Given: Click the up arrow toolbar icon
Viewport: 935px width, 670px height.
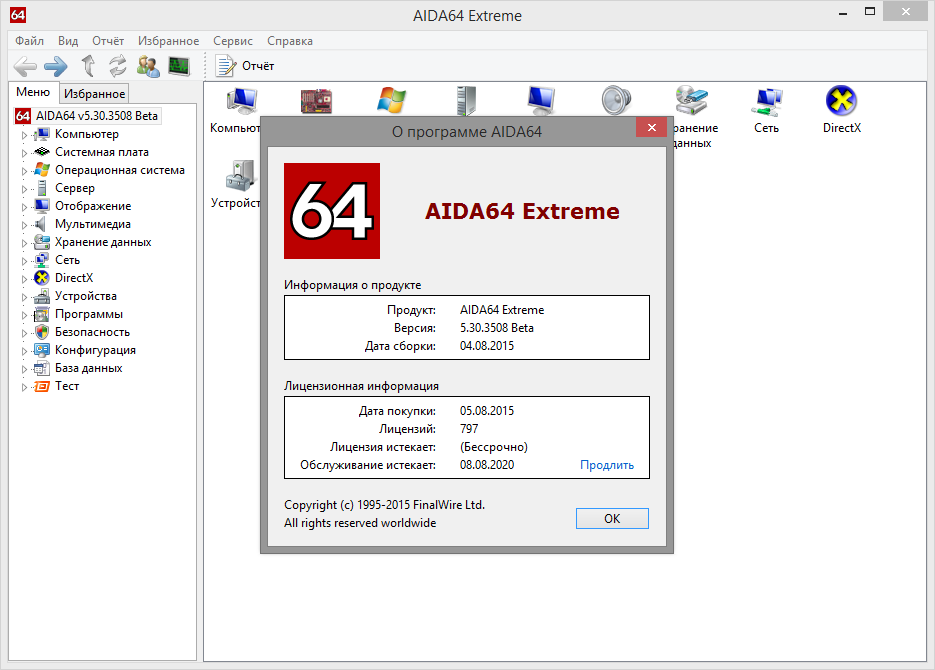Looking at the screenshot, I should tap(88, 66).
